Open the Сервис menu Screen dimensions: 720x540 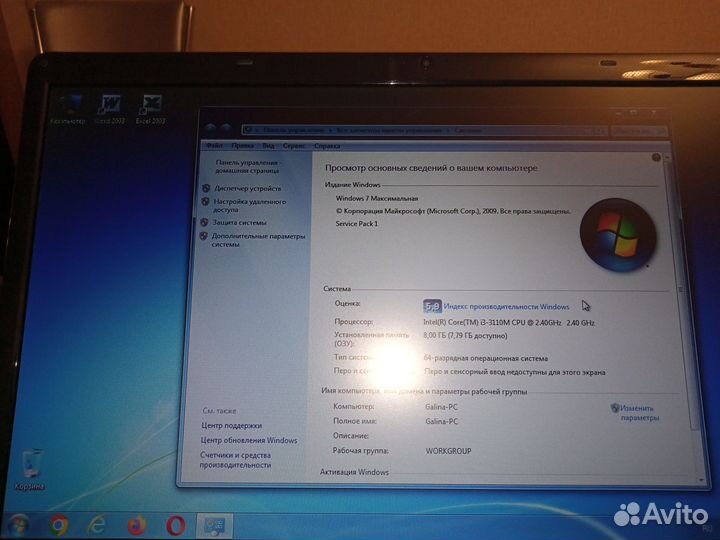[294, 146]
